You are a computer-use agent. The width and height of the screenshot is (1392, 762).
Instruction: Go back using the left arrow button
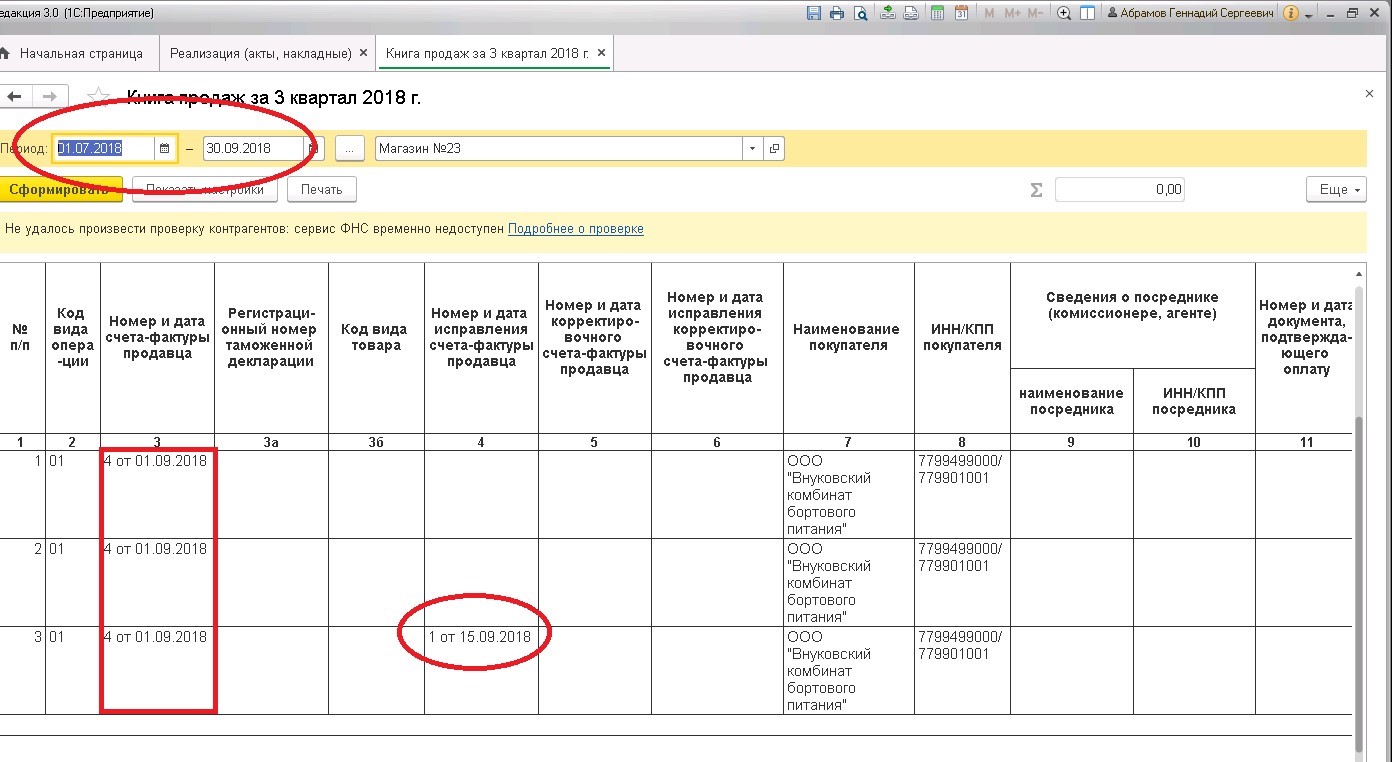(14, 97)
